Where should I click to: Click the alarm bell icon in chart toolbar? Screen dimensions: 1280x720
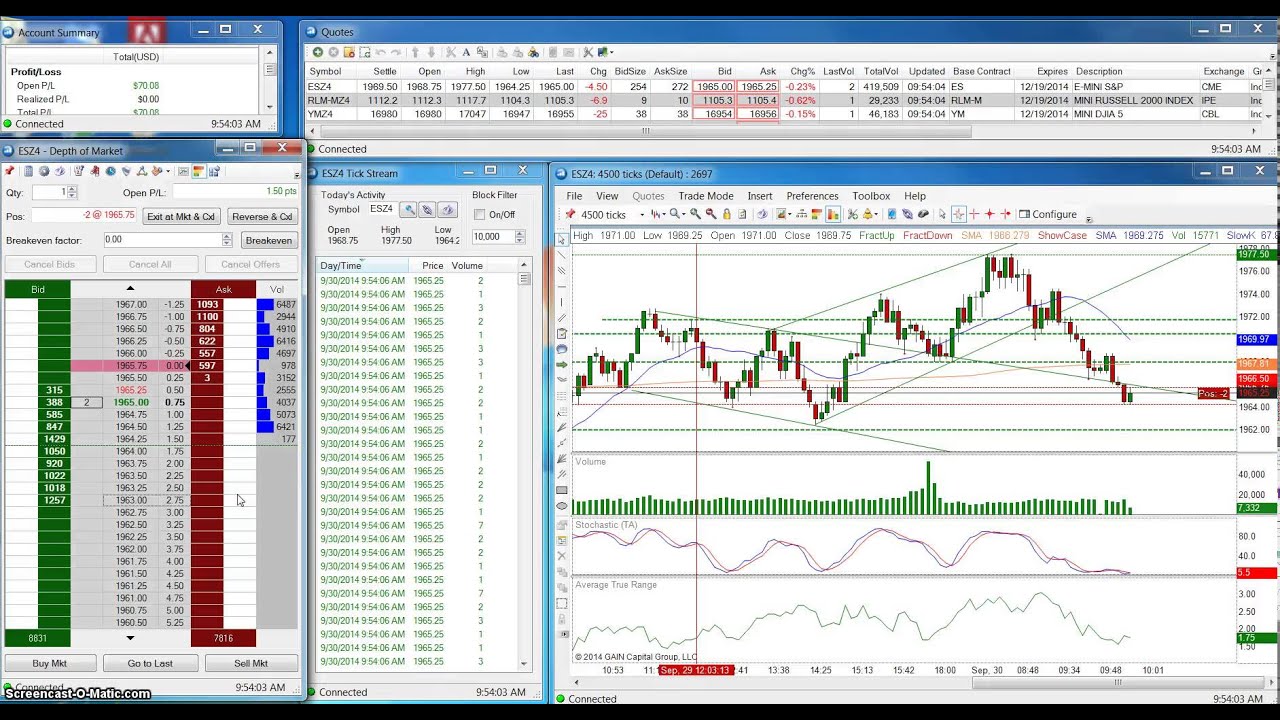point(867,214)
